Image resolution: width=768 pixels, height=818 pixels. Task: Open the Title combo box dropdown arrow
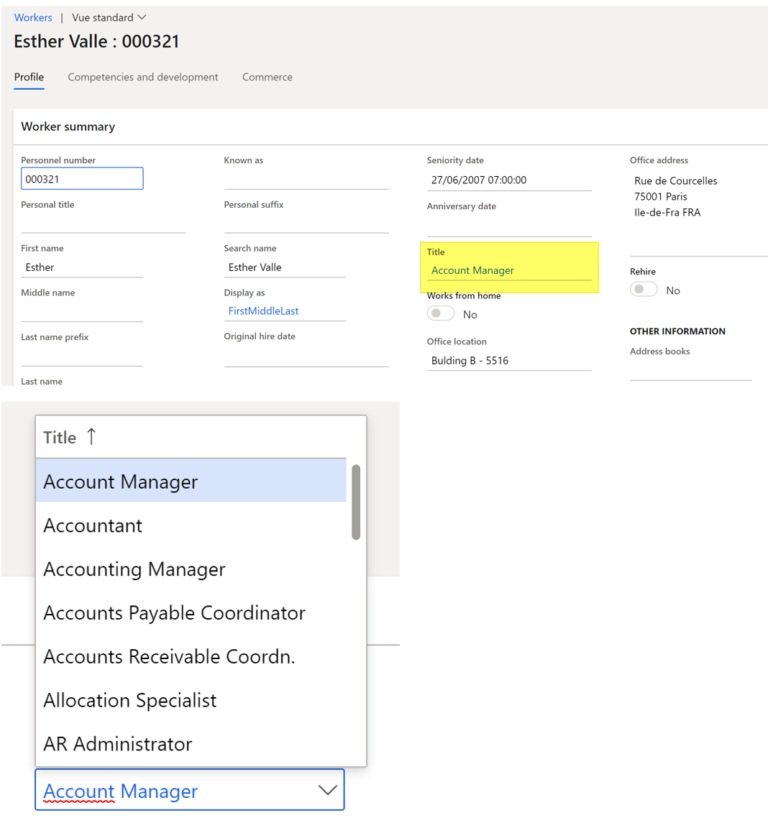point(328,789)
